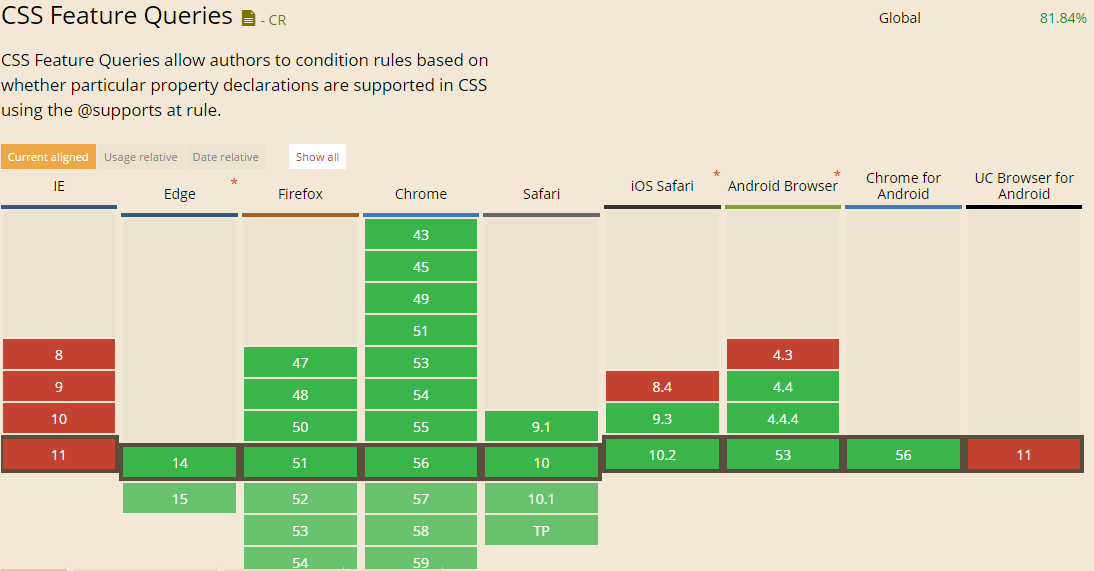This screenshot has height=571, width=1094.
Task: Switch to Date relative view
Action: coord(225,157)
